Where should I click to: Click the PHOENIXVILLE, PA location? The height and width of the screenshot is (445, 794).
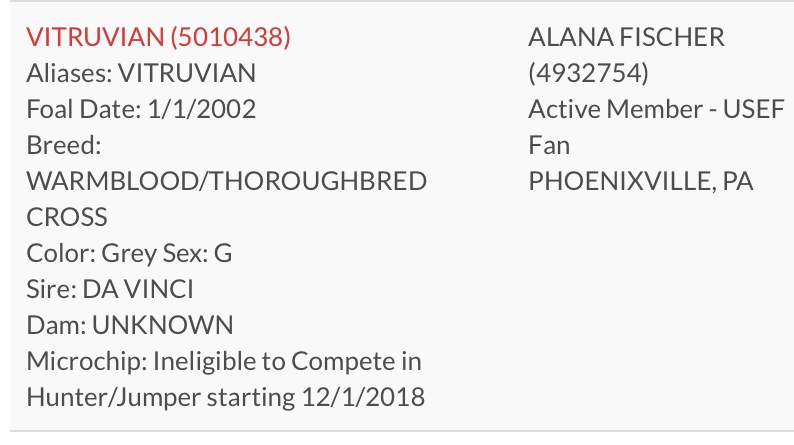point(641,181)
